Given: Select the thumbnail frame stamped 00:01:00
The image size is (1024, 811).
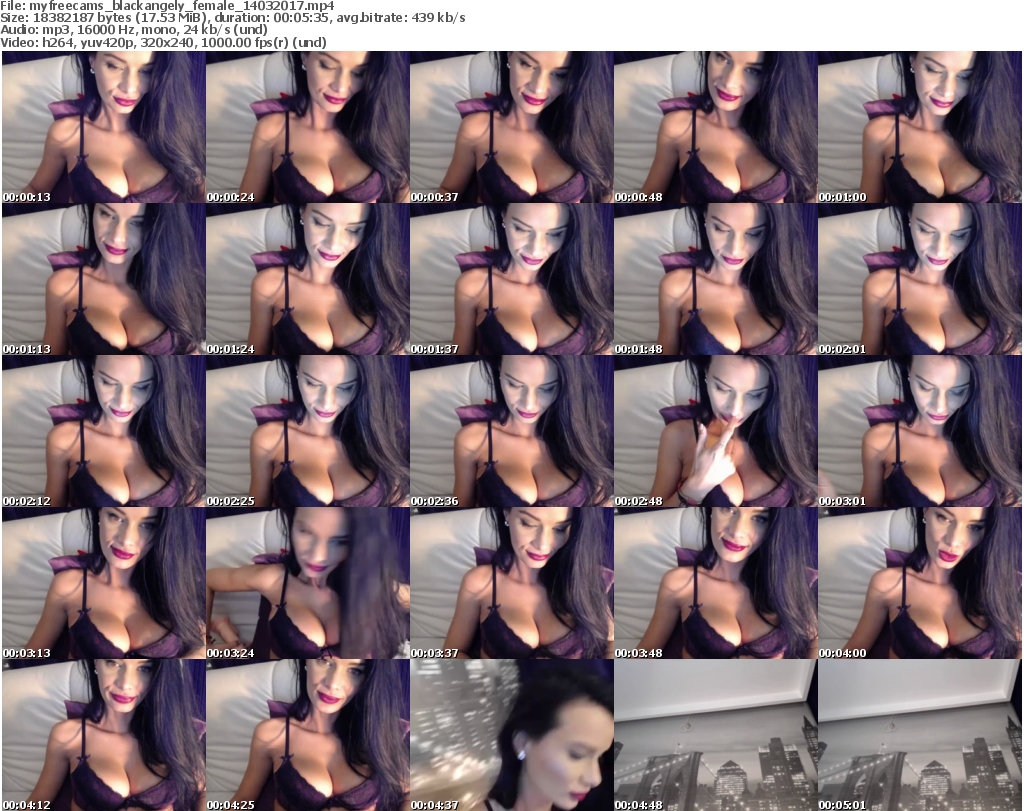Looking at the screenshot, I should (920, 127).
